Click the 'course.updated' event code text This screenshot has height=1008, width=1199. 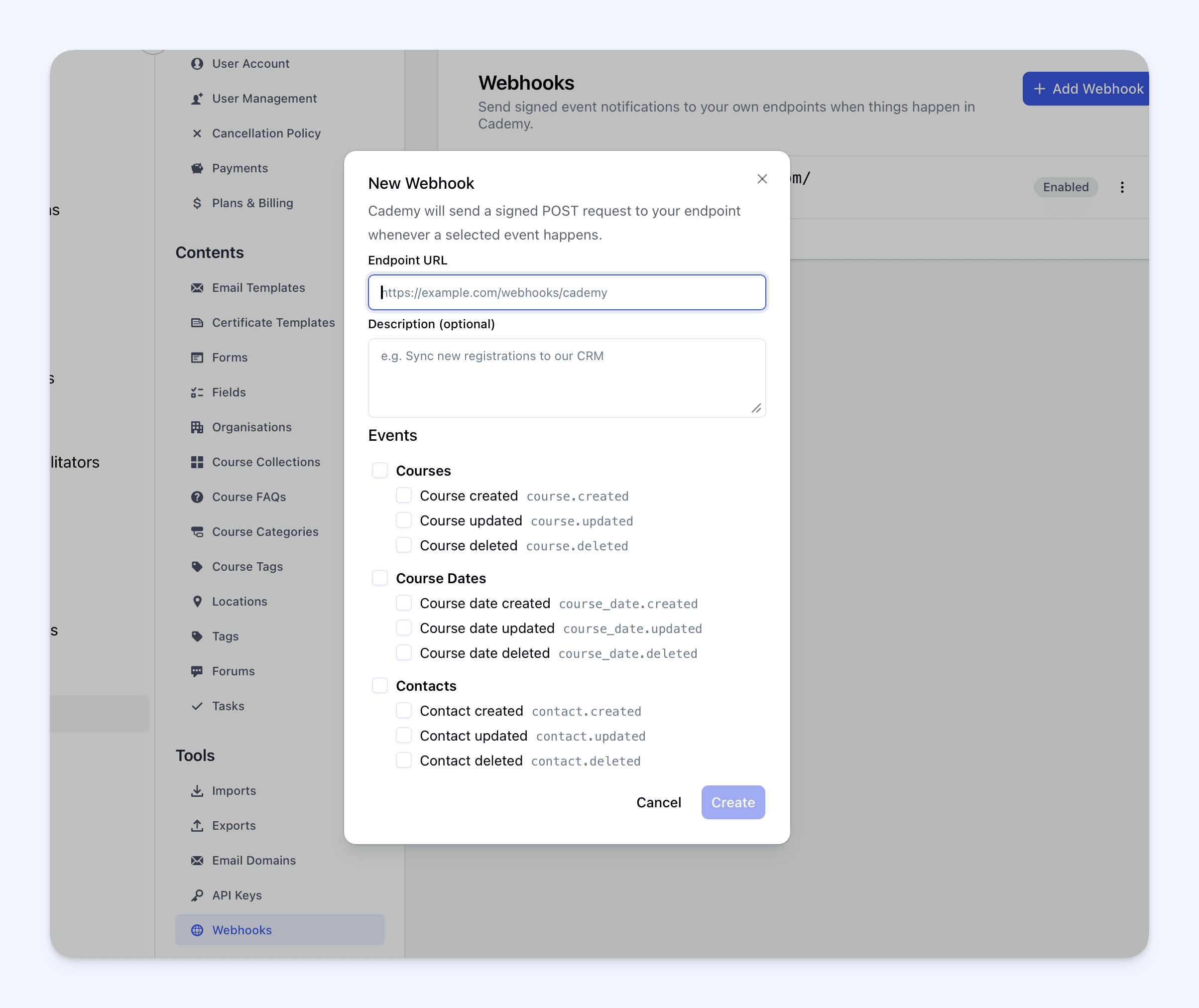582,521
